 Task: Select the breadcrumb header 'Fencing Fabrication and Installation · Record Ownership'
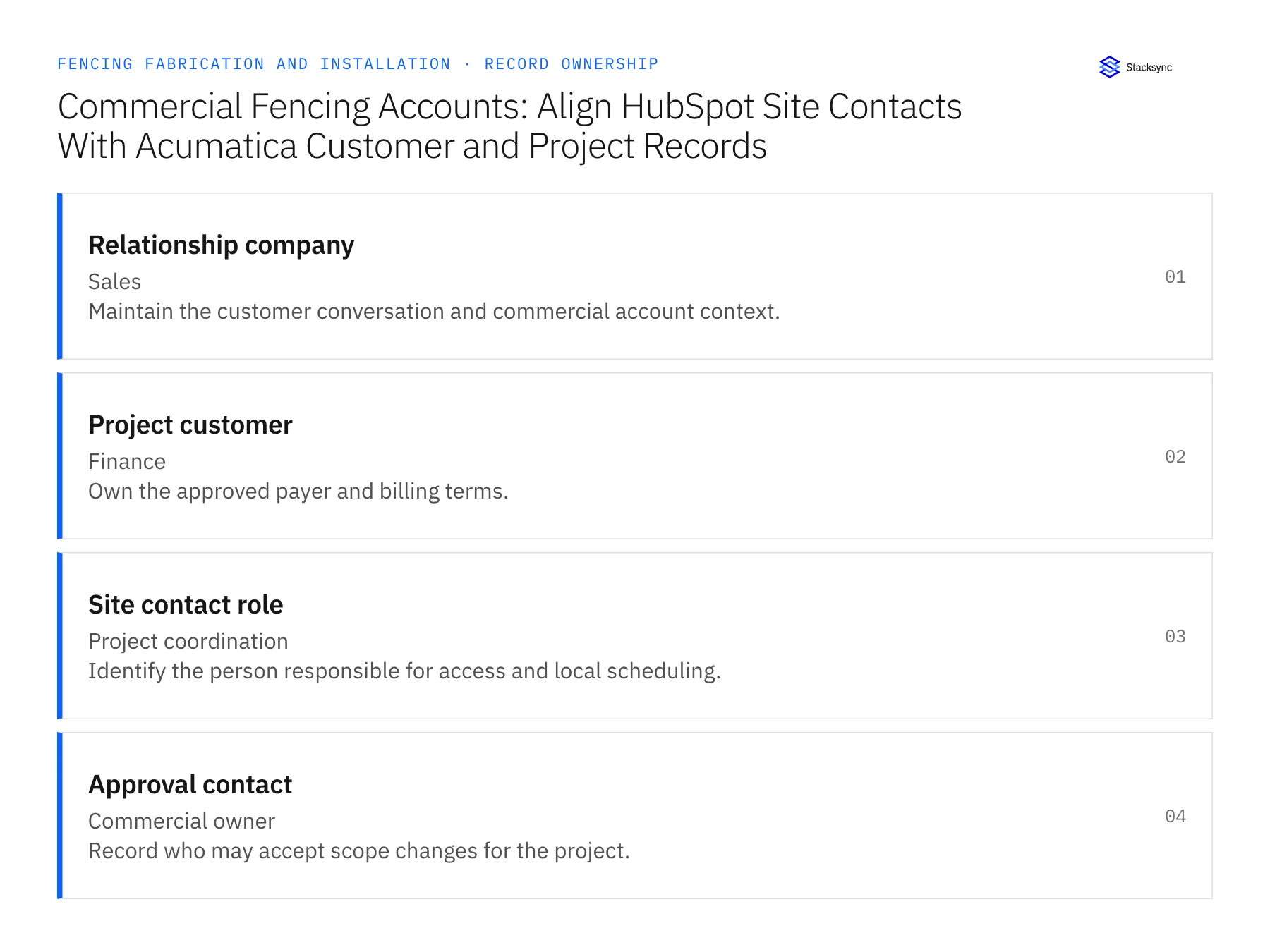pos(358,64)
